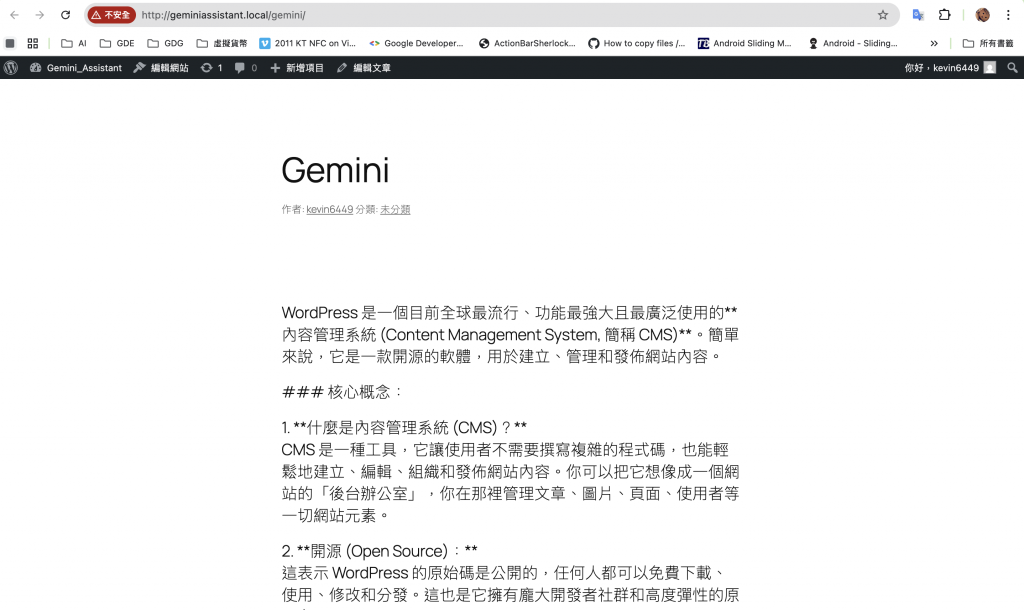The image size is (1024, 610).
Task: Click the first bookmark bar square icon
Action: (10, 43)
